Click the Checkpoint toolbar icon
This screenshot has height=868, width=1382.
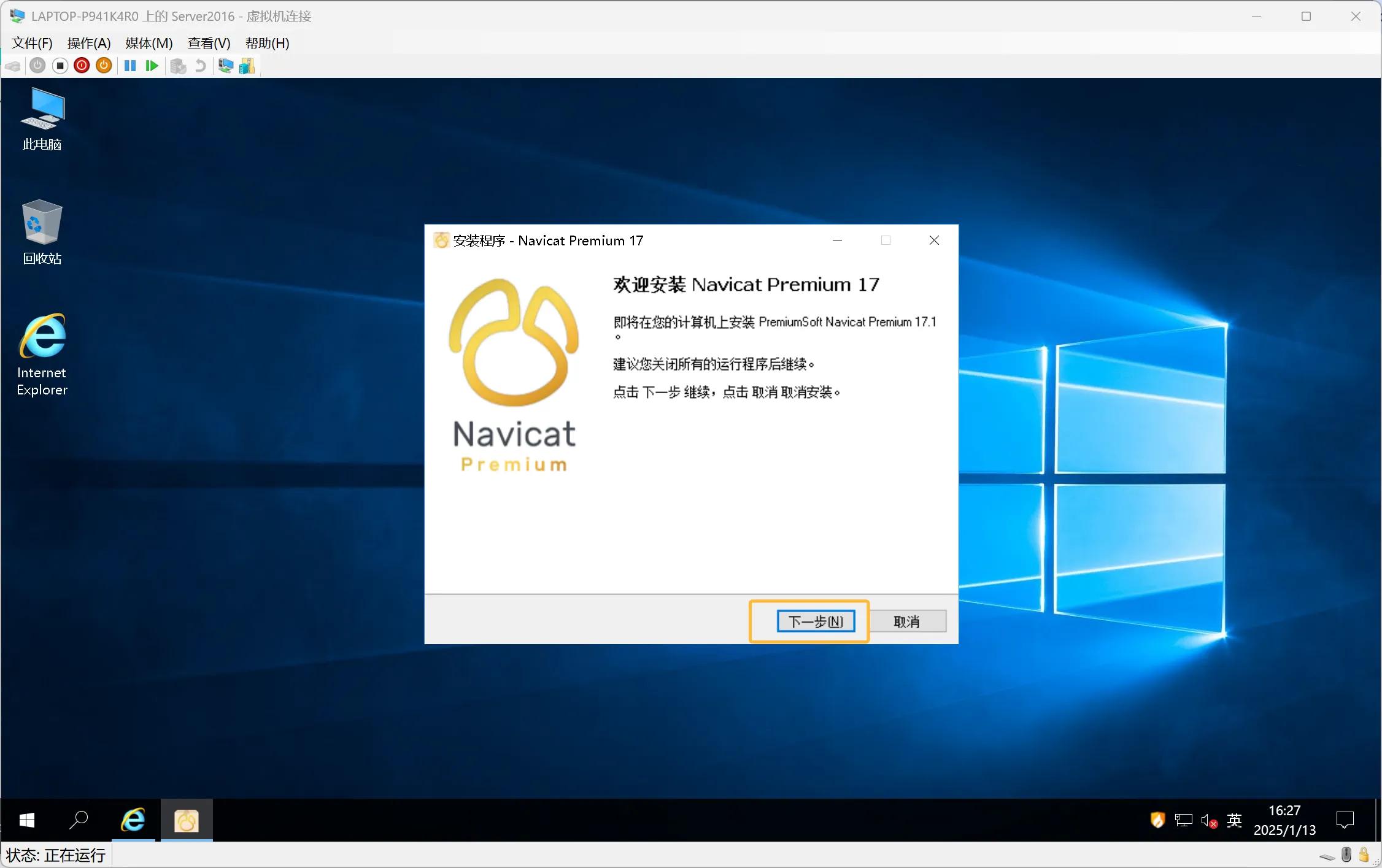tap(178, 66)
